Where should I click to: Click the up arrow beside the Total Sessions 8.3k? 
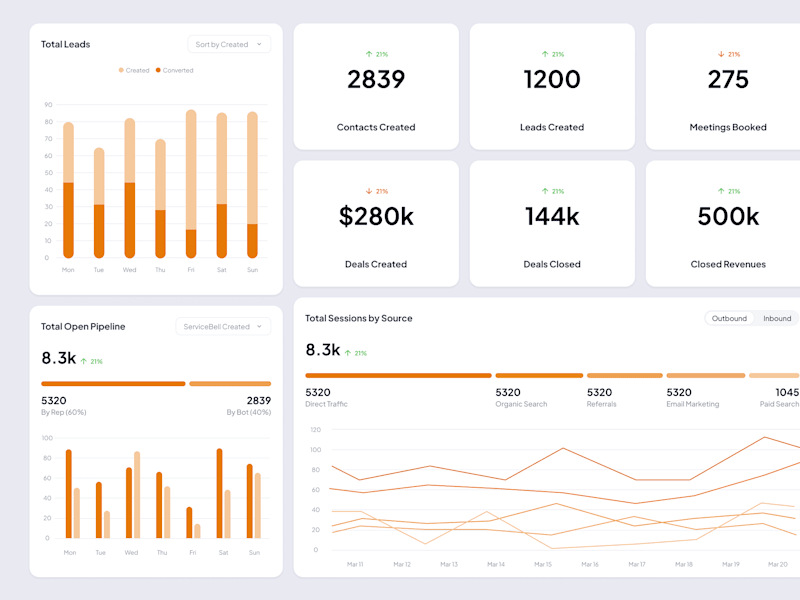(348, 353)
